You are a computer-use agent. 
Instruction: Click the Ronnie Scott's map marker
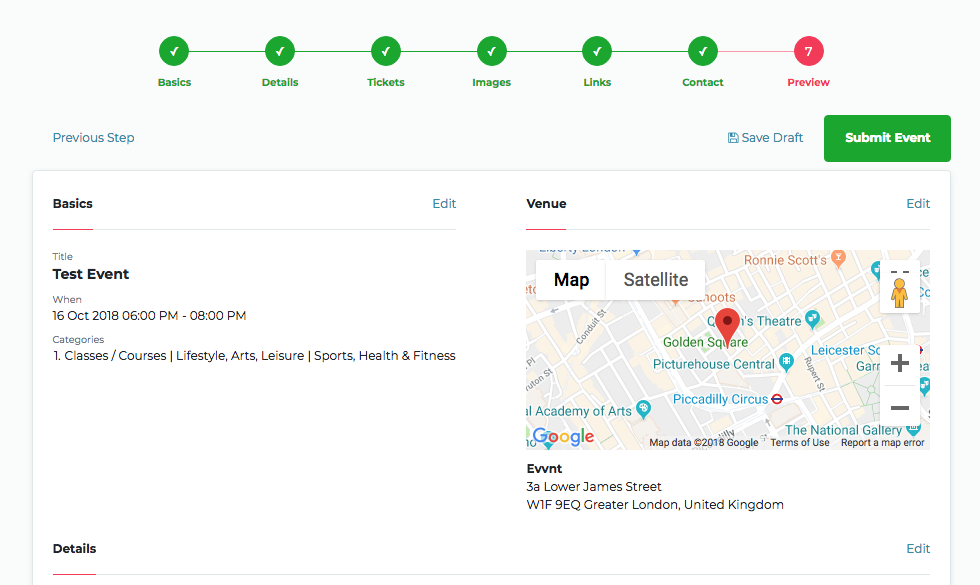point(839,257)
